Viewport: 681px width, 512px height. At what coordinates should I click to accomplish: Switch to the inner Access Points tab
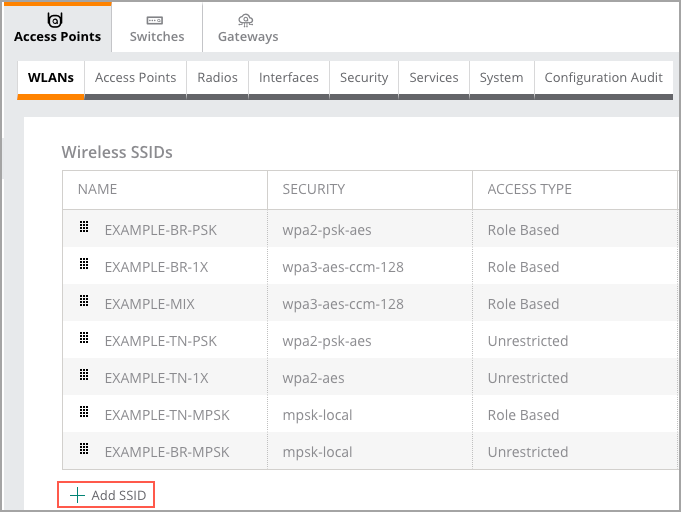(136, 77)
